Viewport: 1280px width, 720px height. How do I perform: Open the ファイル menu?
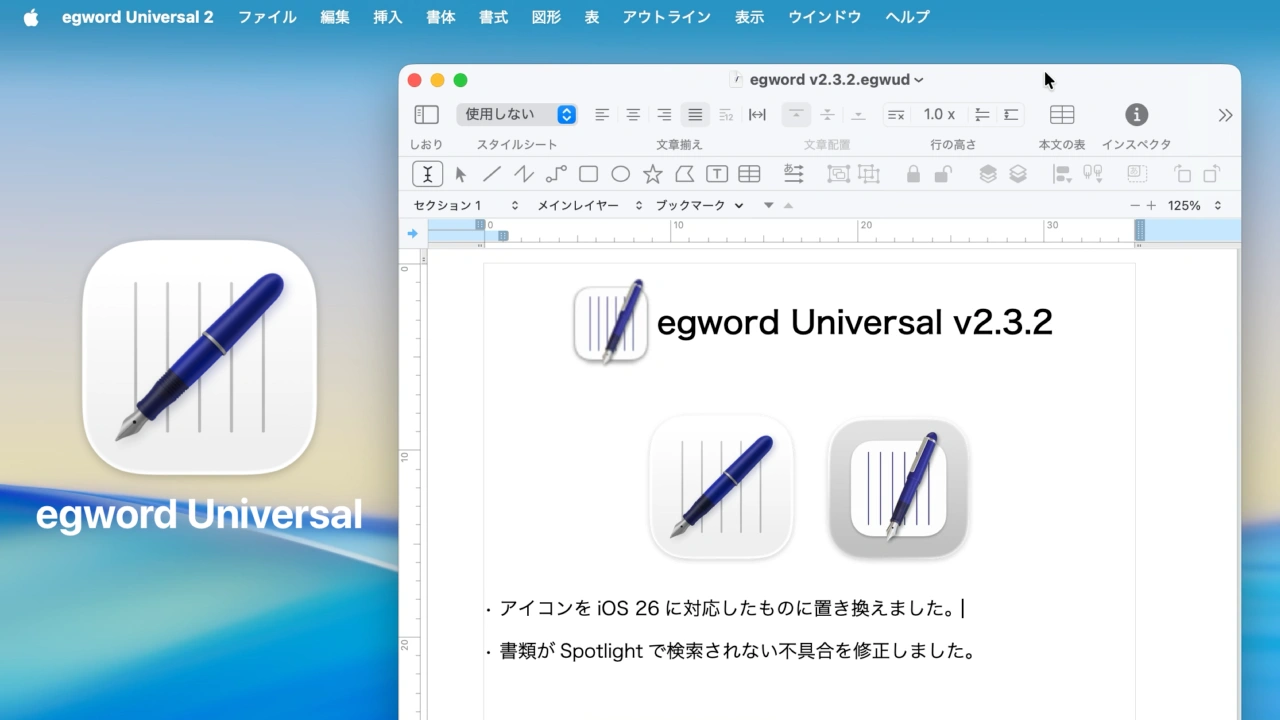pos(267,17)
